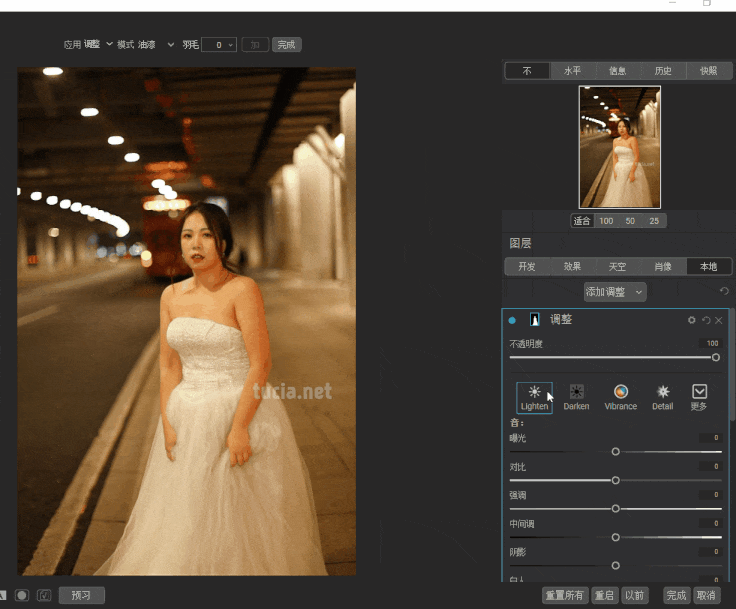736x609 pixels.
Task: Open the 调整 layer settings gear
Action: 691,320
